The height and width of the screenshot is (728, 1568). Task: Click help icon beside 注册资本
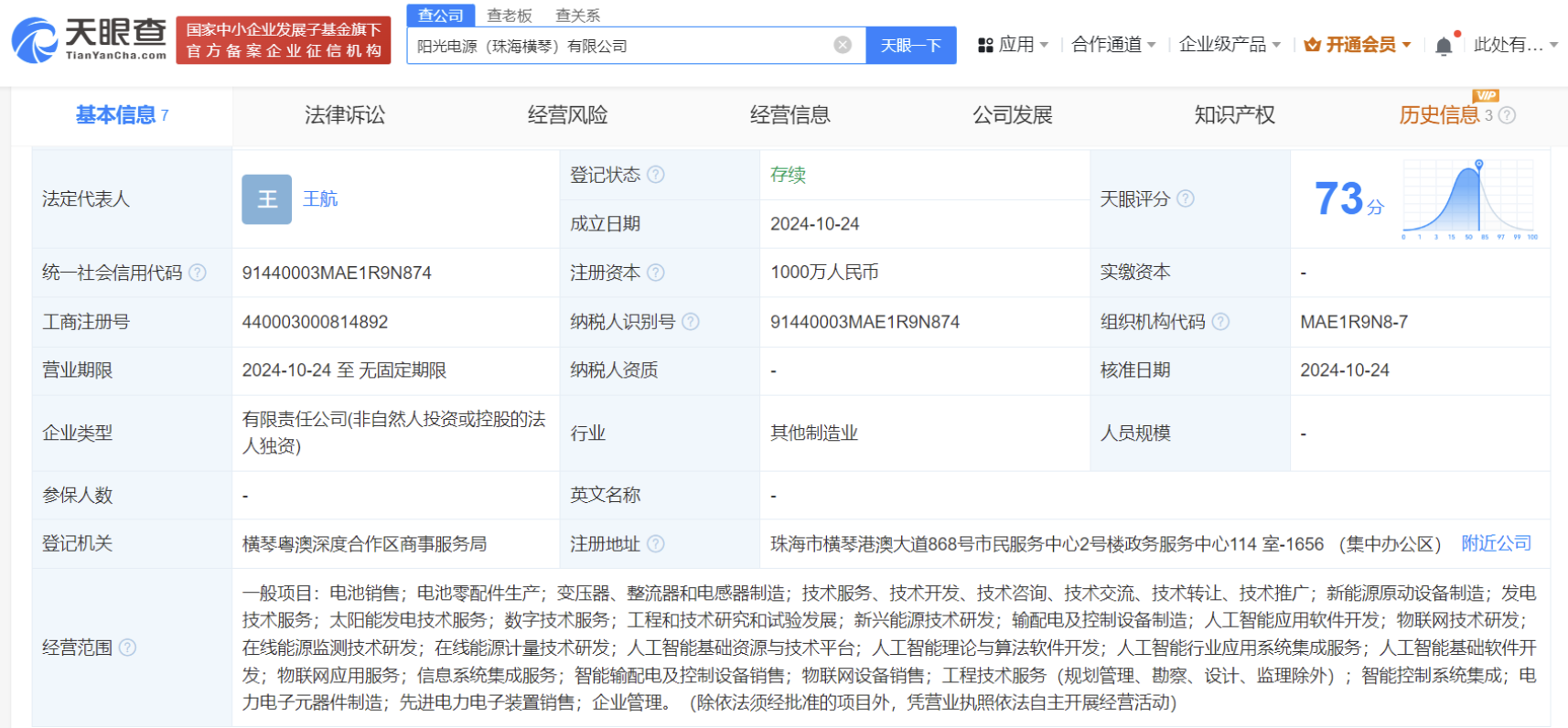coord(656,273)
